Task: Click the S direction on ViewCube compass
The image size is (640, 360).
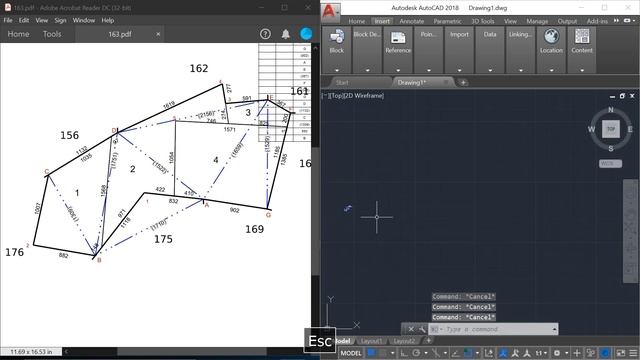Action: [611, 149]
